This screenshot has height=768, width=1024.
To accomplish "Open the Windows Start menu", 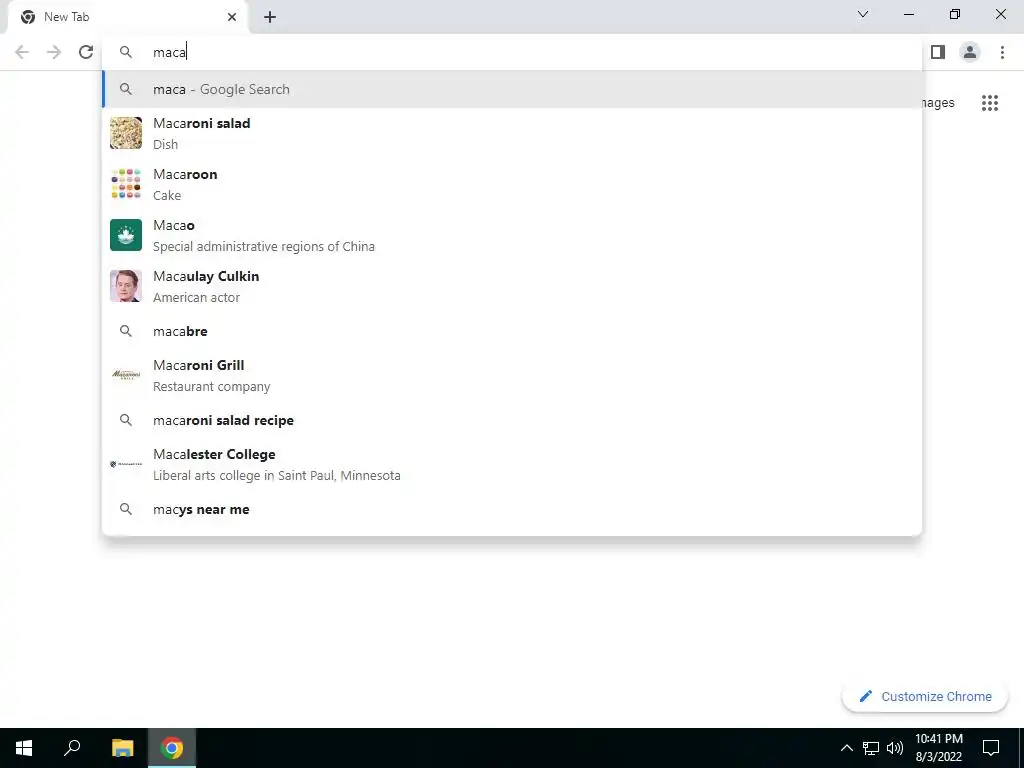I will 24,748.
